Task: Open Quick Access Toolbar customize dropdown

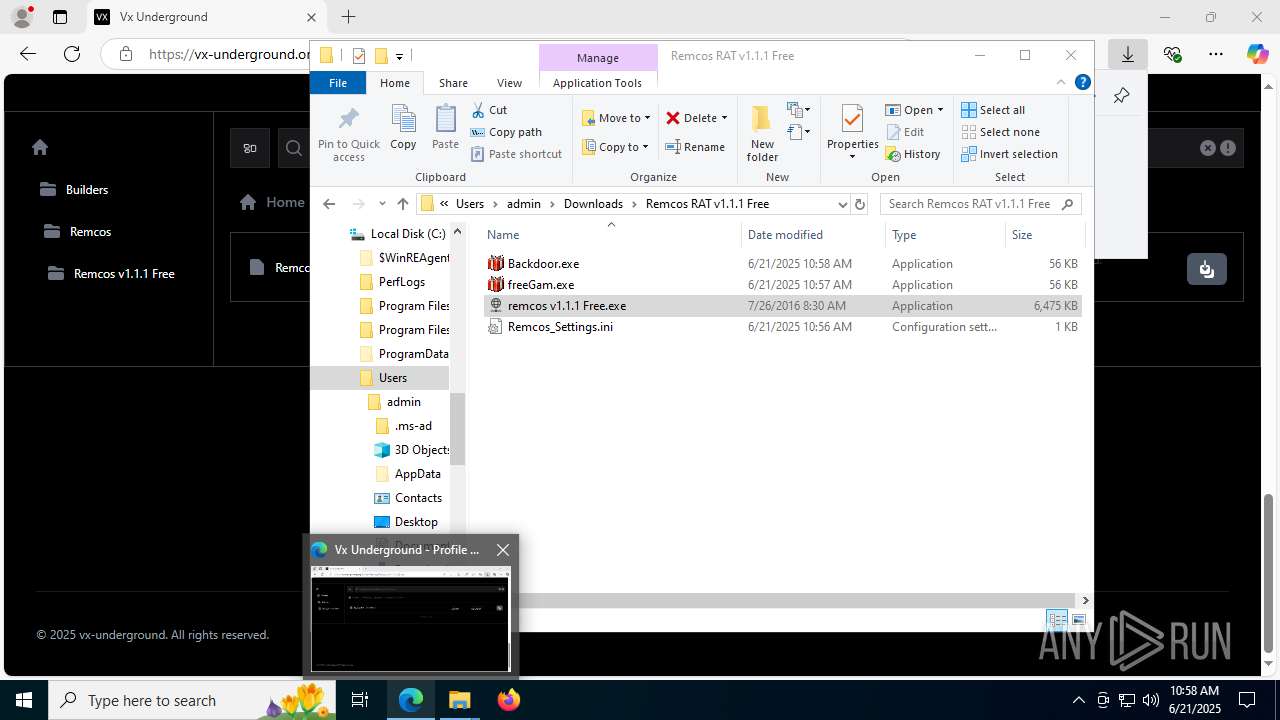Action: coord(400,57)
